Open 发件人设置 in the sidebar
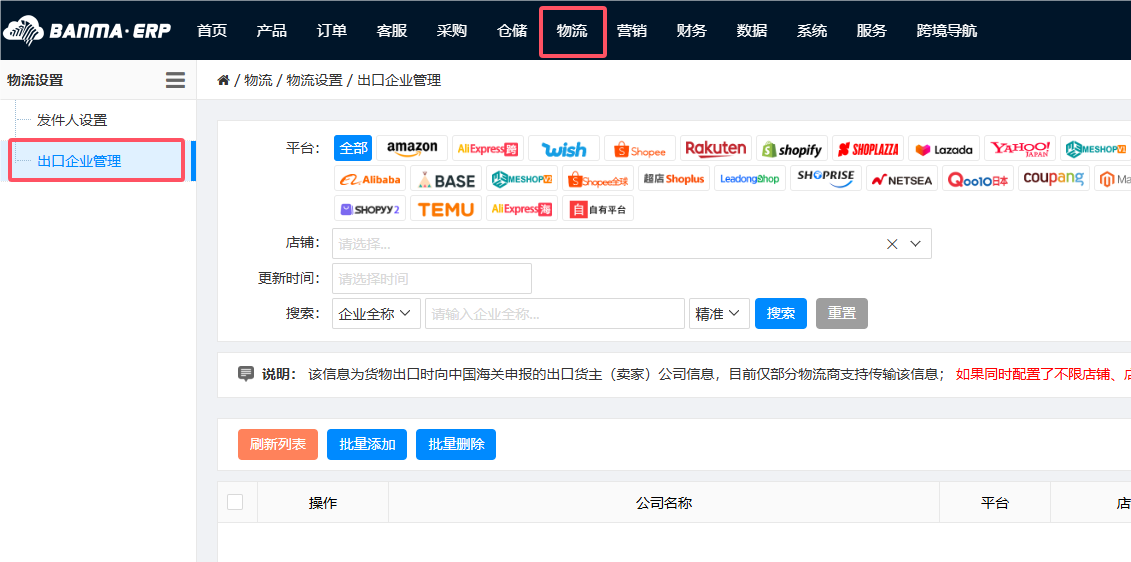 point(72,120)
